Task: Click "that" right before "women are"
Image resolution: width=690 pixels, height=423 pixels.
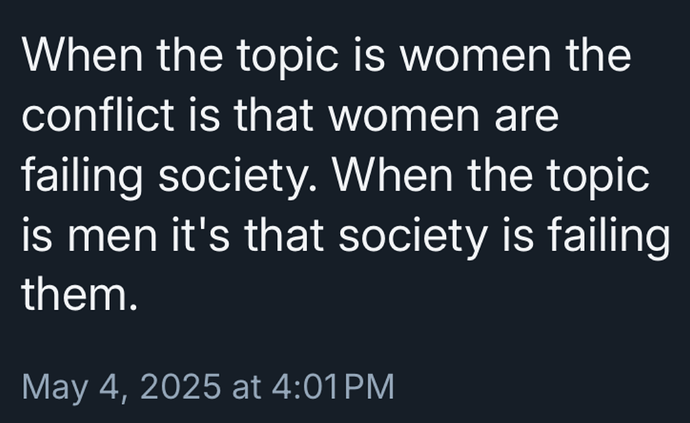Action: 274,115
